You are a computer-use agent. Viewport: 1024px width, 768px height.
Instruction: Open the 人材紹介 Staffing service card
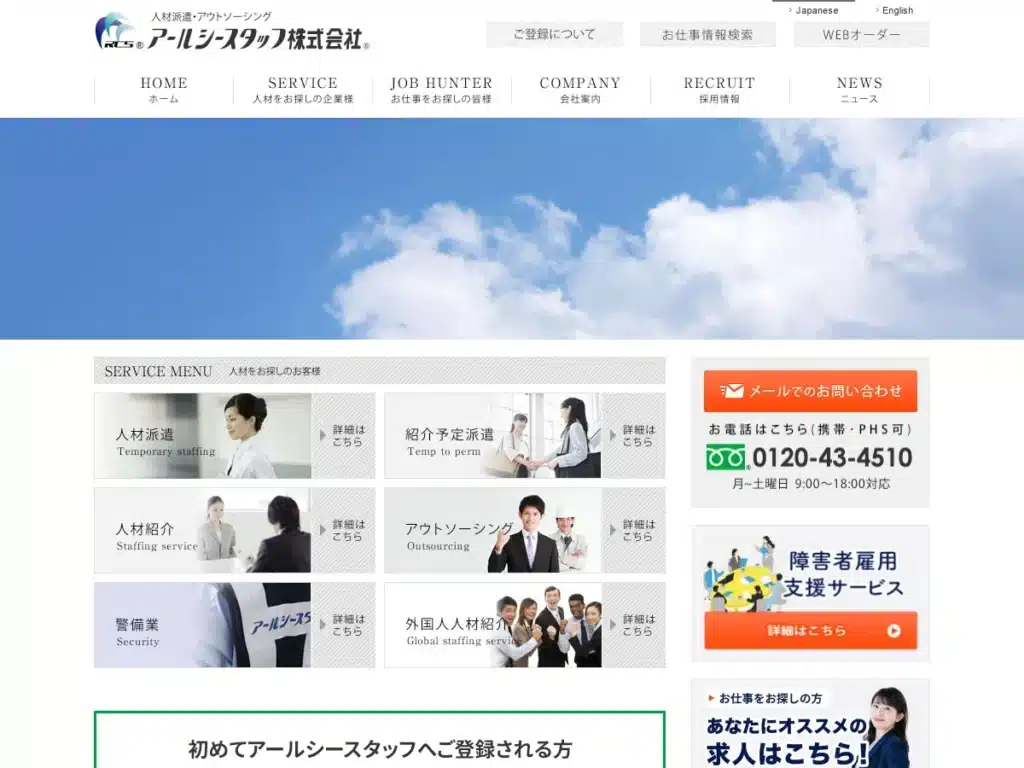tap(234, 530)
